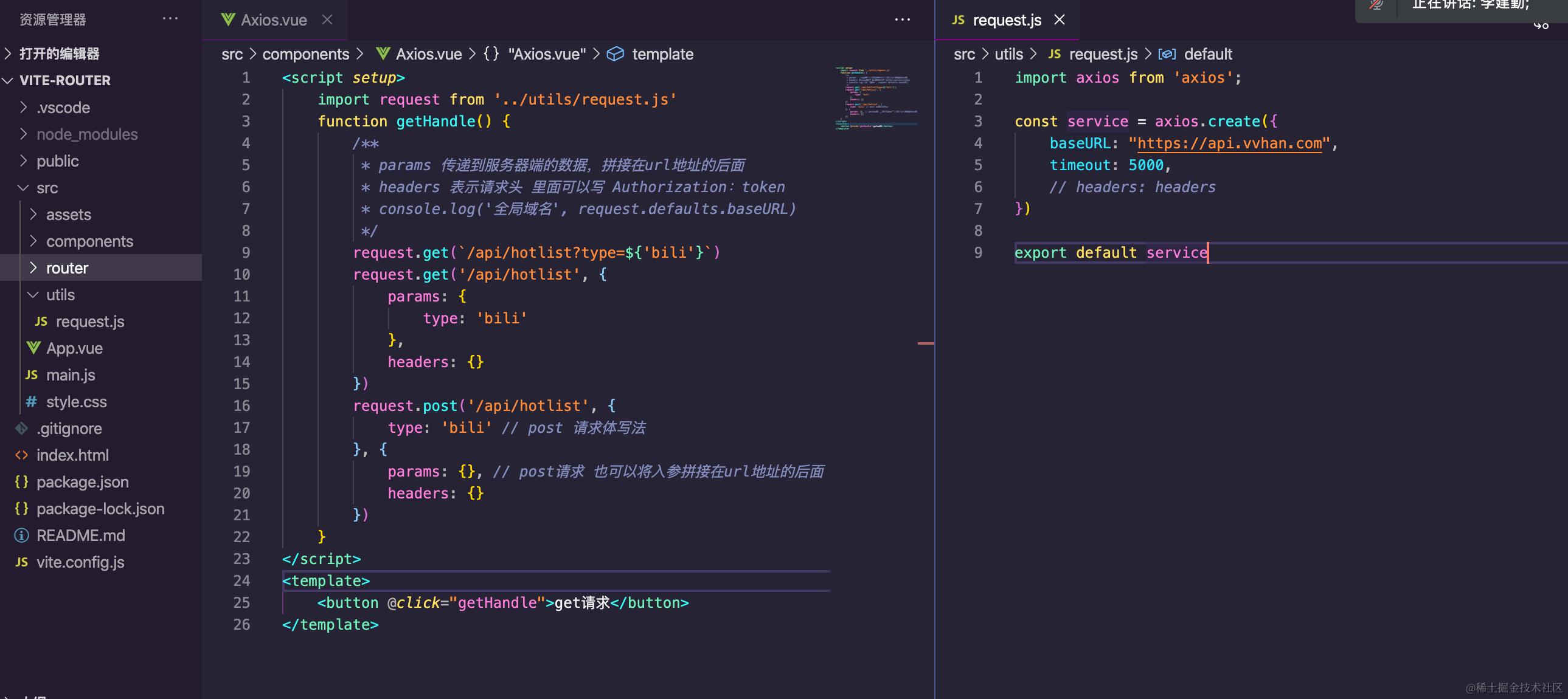The width and height of the screenshot is (1568, 699).
Task: Click the template cube icon in breadcrumb
Action: pyautogui.click(x=616, y=53)
